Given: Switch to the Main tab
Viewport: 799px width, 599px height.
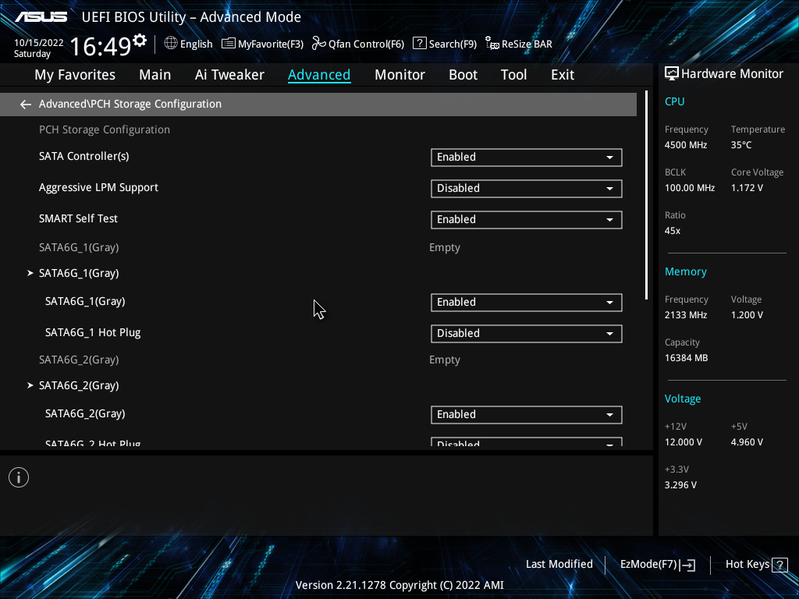Looking at the screenshot, I should coord(155,75).
